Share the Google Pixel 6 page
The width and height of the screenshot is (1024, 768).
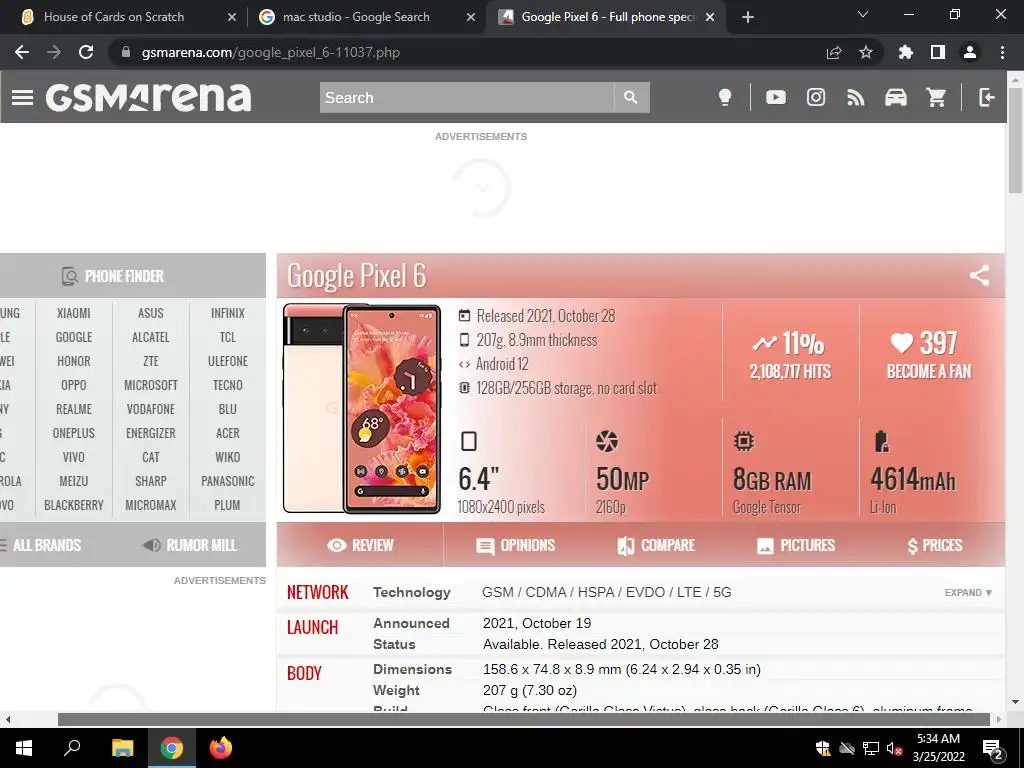[979, 276]
